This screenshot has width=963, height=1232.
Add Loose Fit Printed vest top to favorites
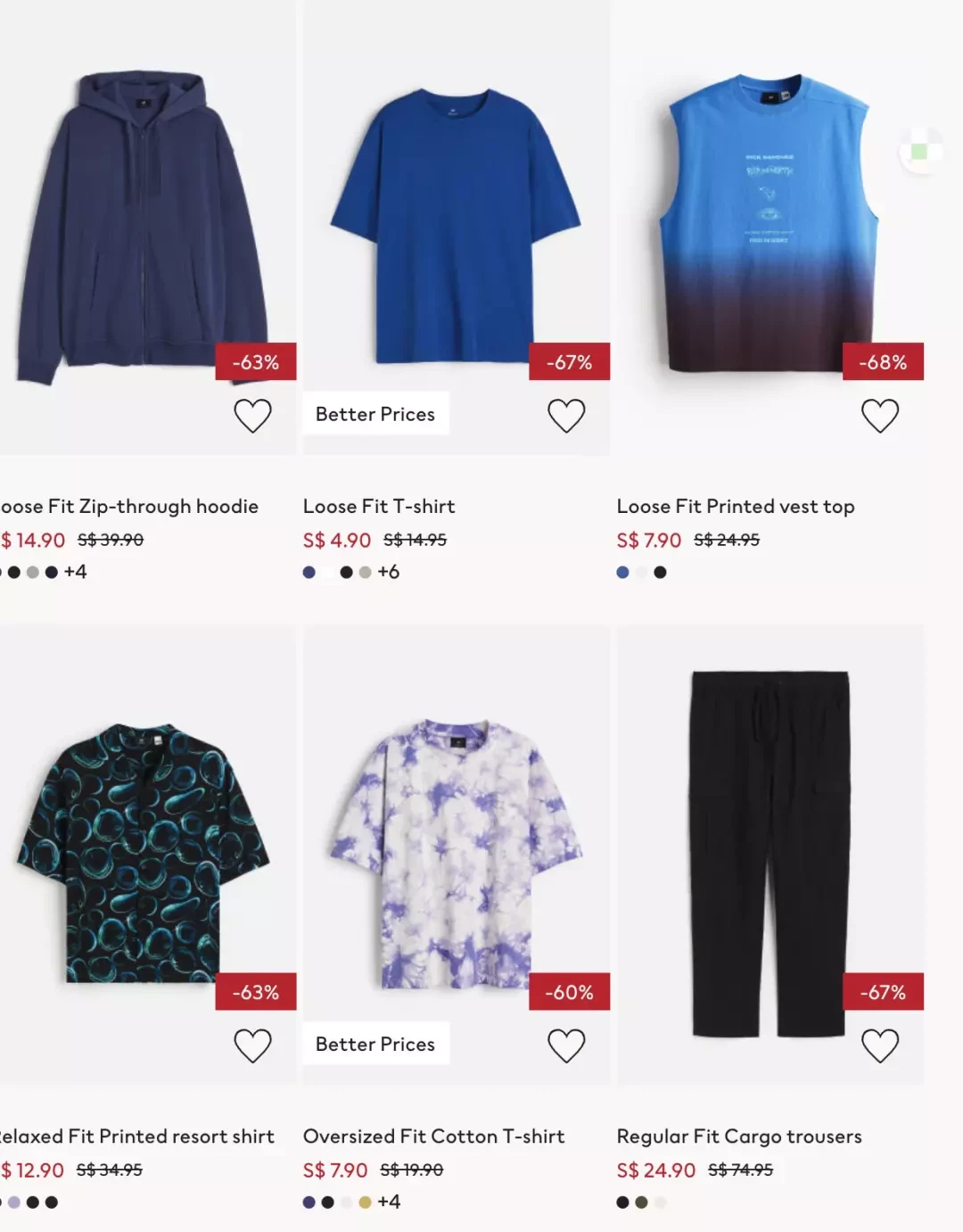point(880,416)
